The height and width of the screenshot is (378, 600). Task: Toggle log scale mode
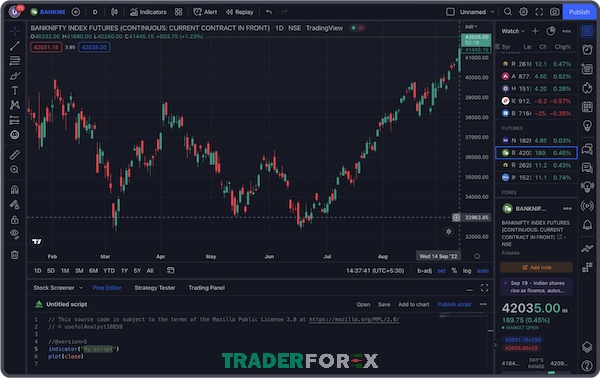(x=467, y=270)
